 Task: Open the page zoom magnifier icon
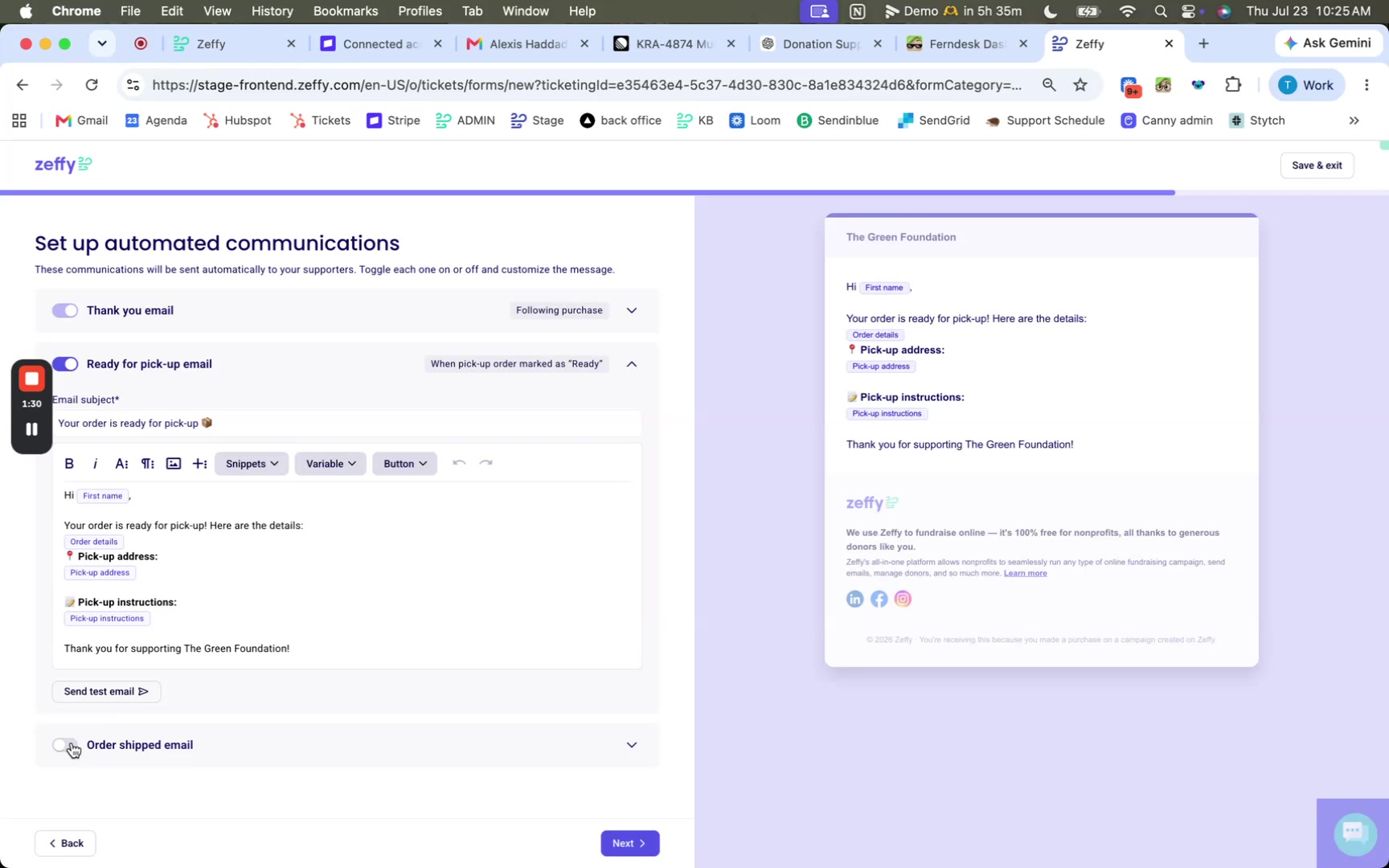(1049, 85)
